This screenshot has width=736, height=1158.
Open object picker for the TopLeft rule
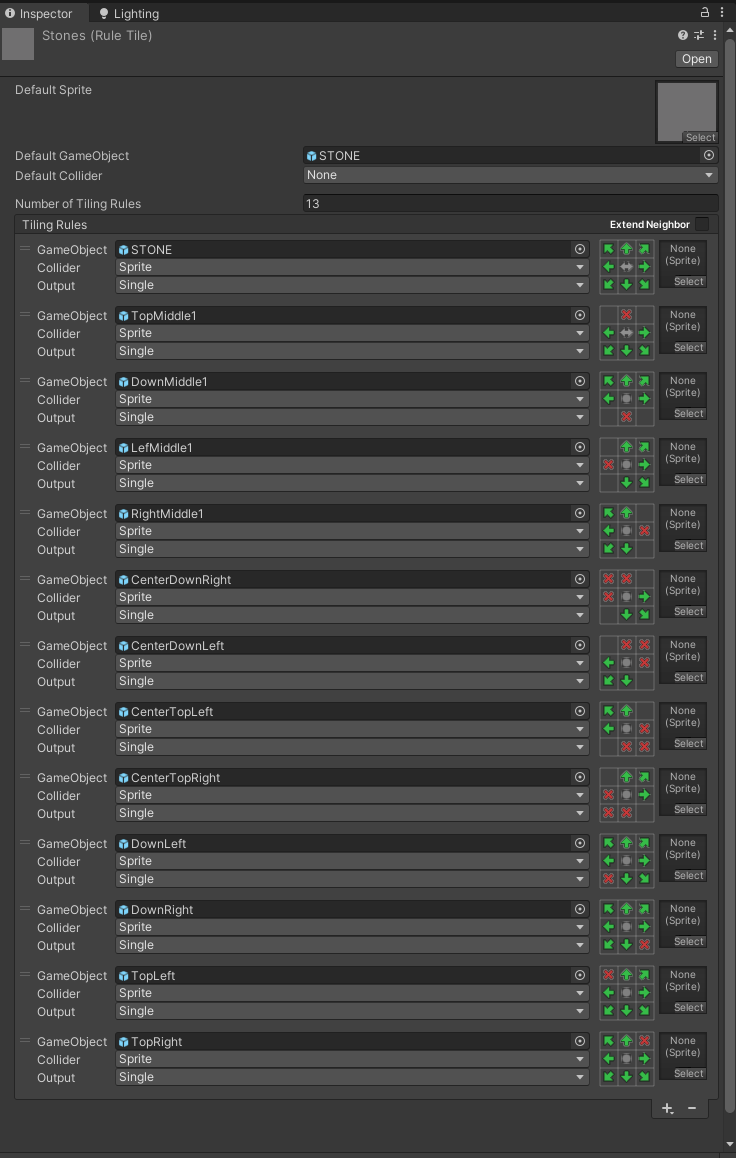pyautogui.click(x=580, y=975)
